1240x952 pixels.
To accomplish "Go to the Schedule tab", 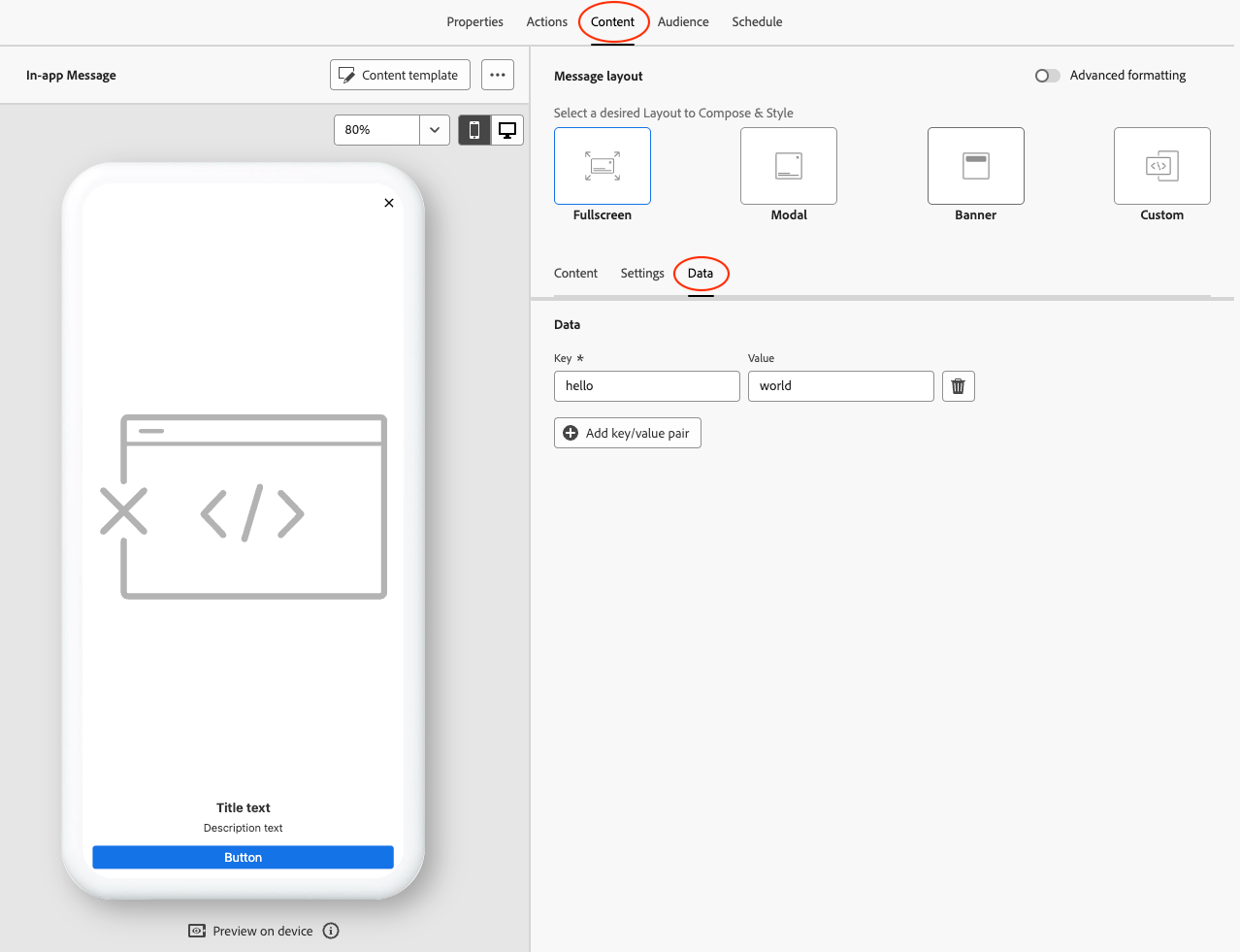I will (x=757, y=22).
